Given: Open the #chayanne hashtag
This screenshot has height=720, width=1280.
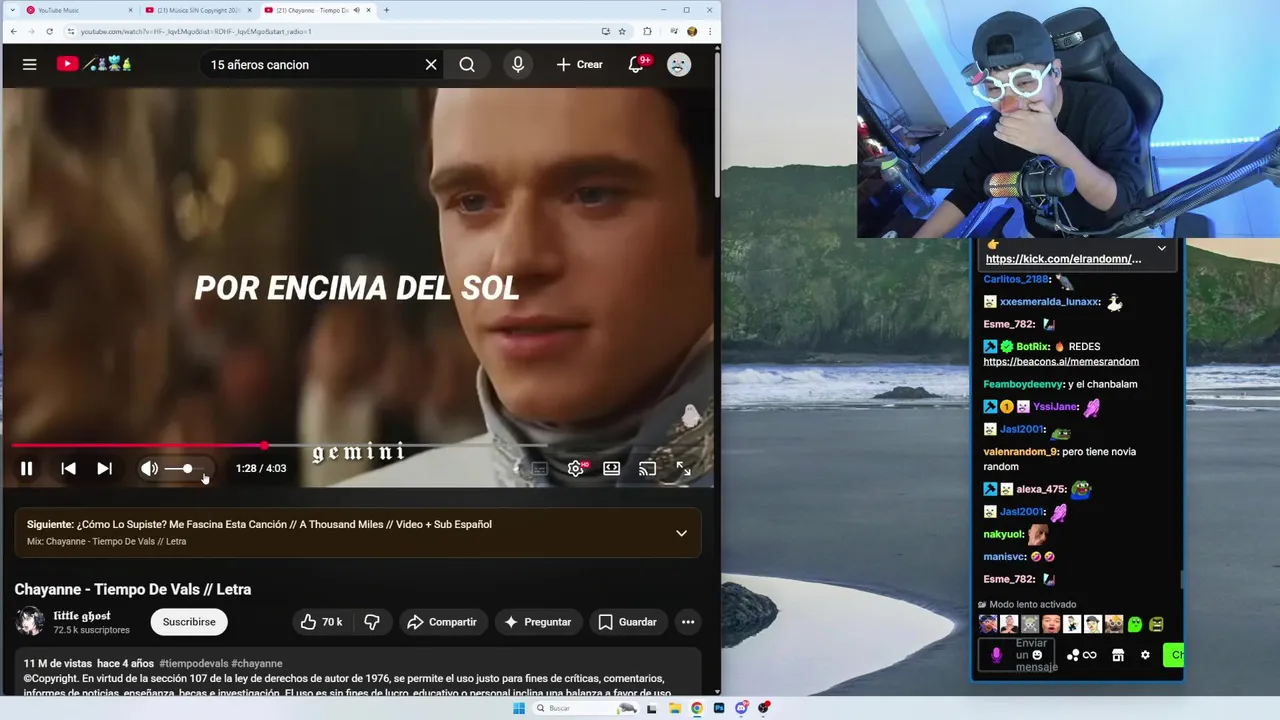Looking at the screenshot, I should [257, 663].
